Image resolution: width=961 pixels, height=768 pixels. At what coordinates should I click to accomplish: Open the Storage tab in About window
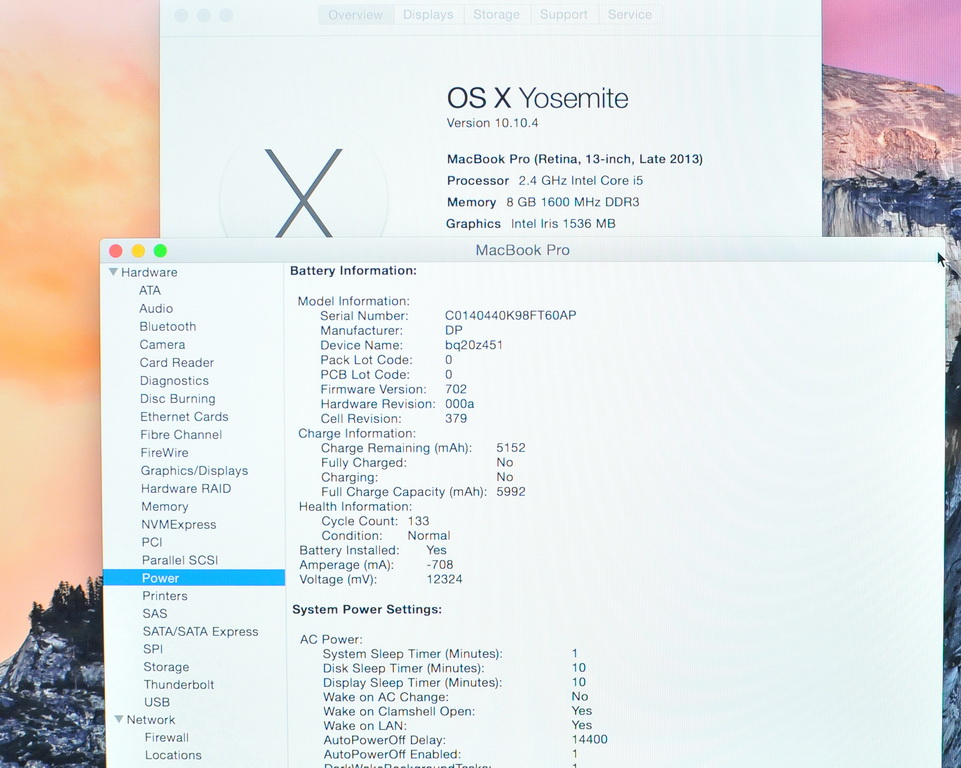coord(496,15)
